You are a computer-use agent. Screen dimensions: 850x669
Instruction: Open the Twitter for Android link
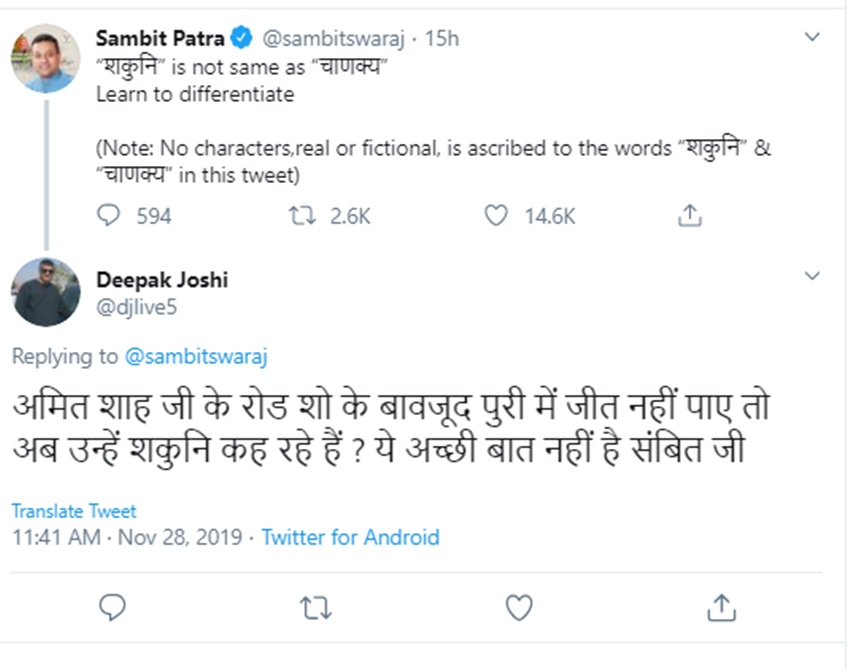pyautogui.click(x=350, y=537)
